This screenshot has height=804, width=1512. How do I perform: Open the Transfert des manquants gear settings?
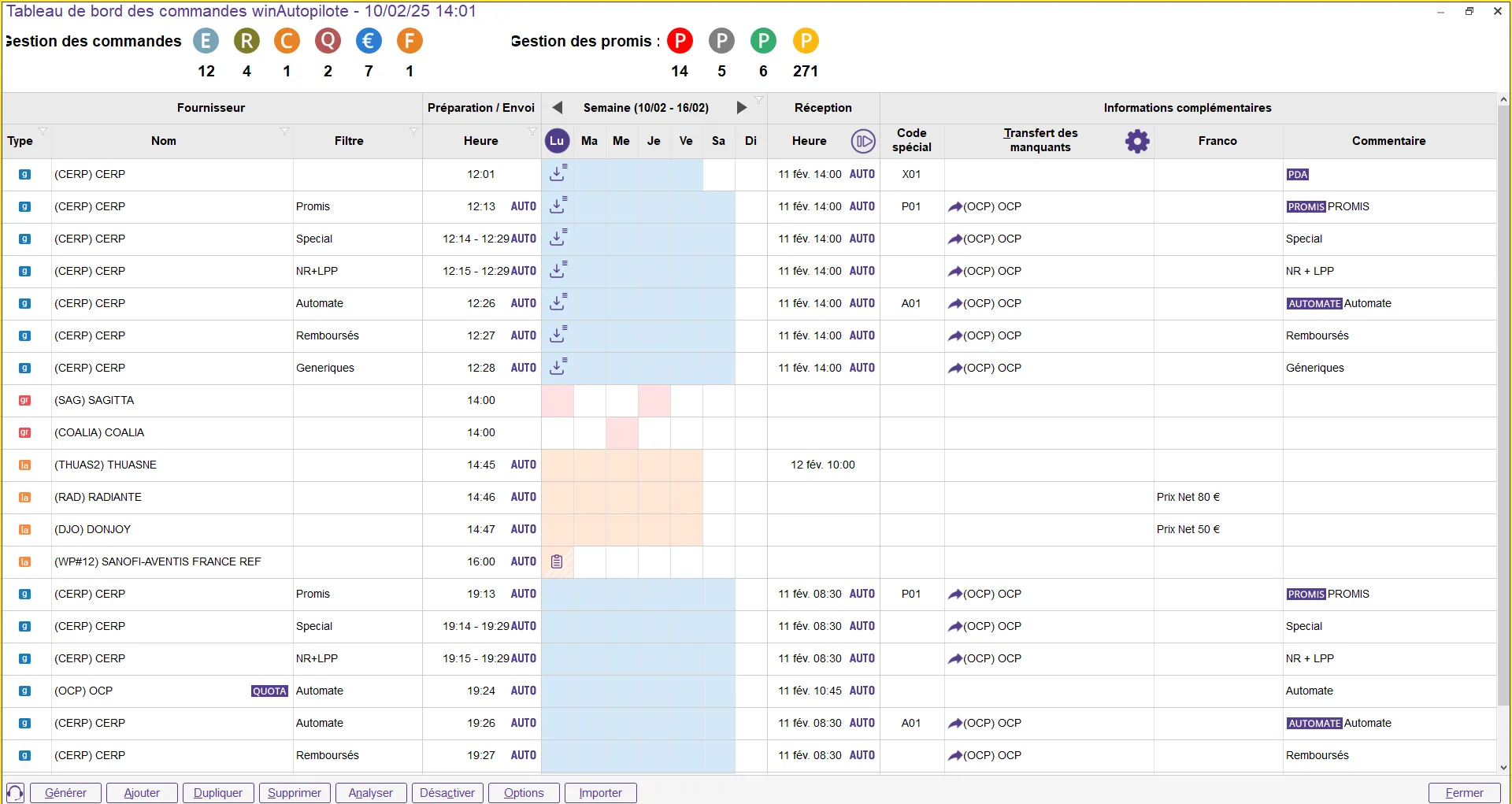[1137, 141]
